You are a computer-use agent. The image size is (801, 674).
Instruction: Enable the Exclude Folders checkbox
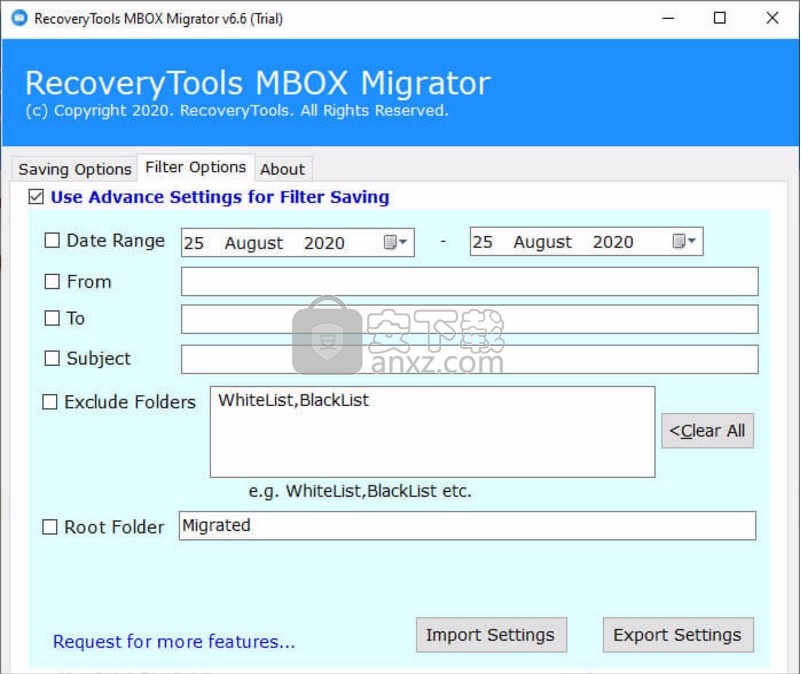pos(50,402)
